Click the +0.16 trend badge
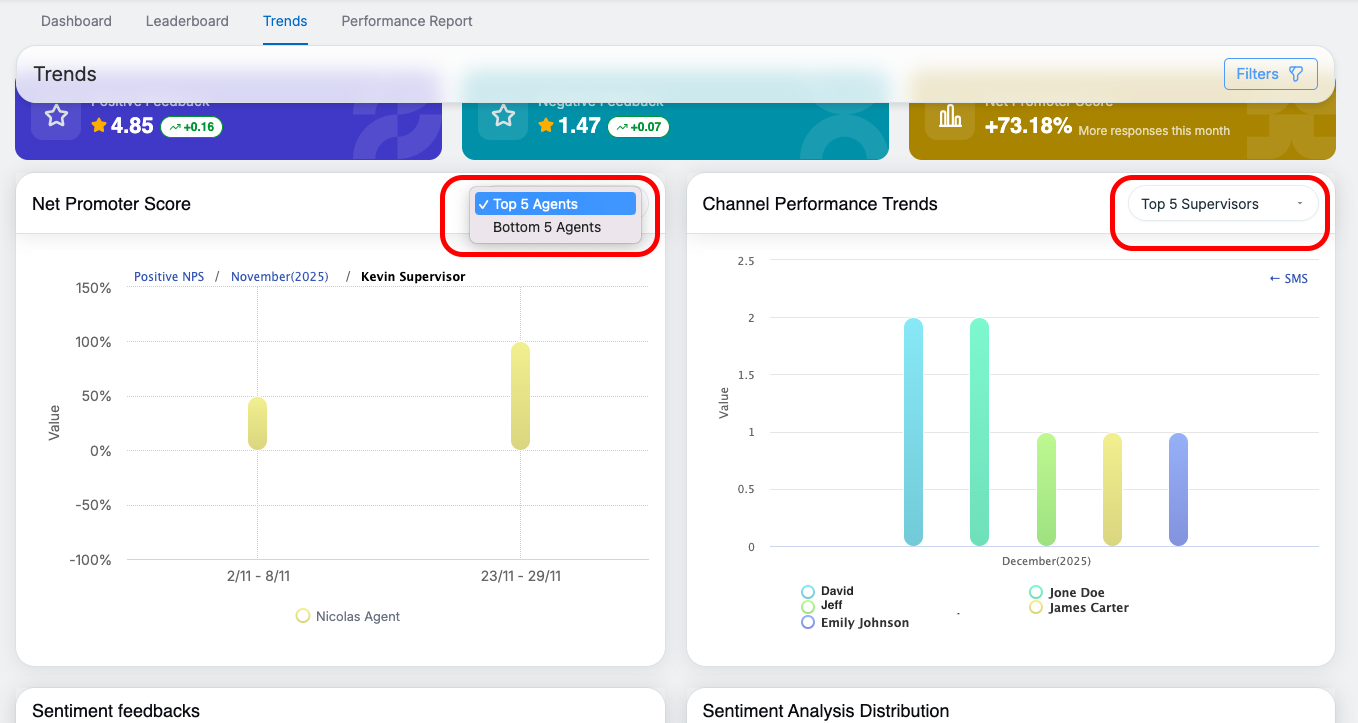 (191, 127)
